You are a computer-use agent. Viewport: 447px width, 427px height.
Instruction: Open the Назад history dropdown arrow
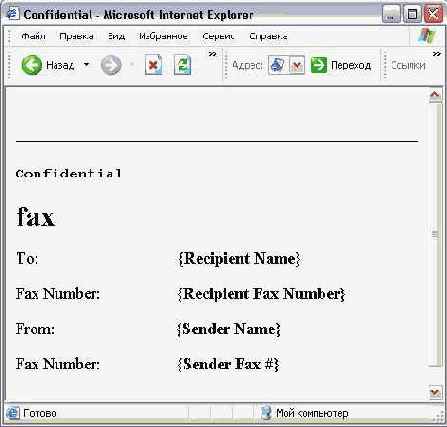pos(86,64)
